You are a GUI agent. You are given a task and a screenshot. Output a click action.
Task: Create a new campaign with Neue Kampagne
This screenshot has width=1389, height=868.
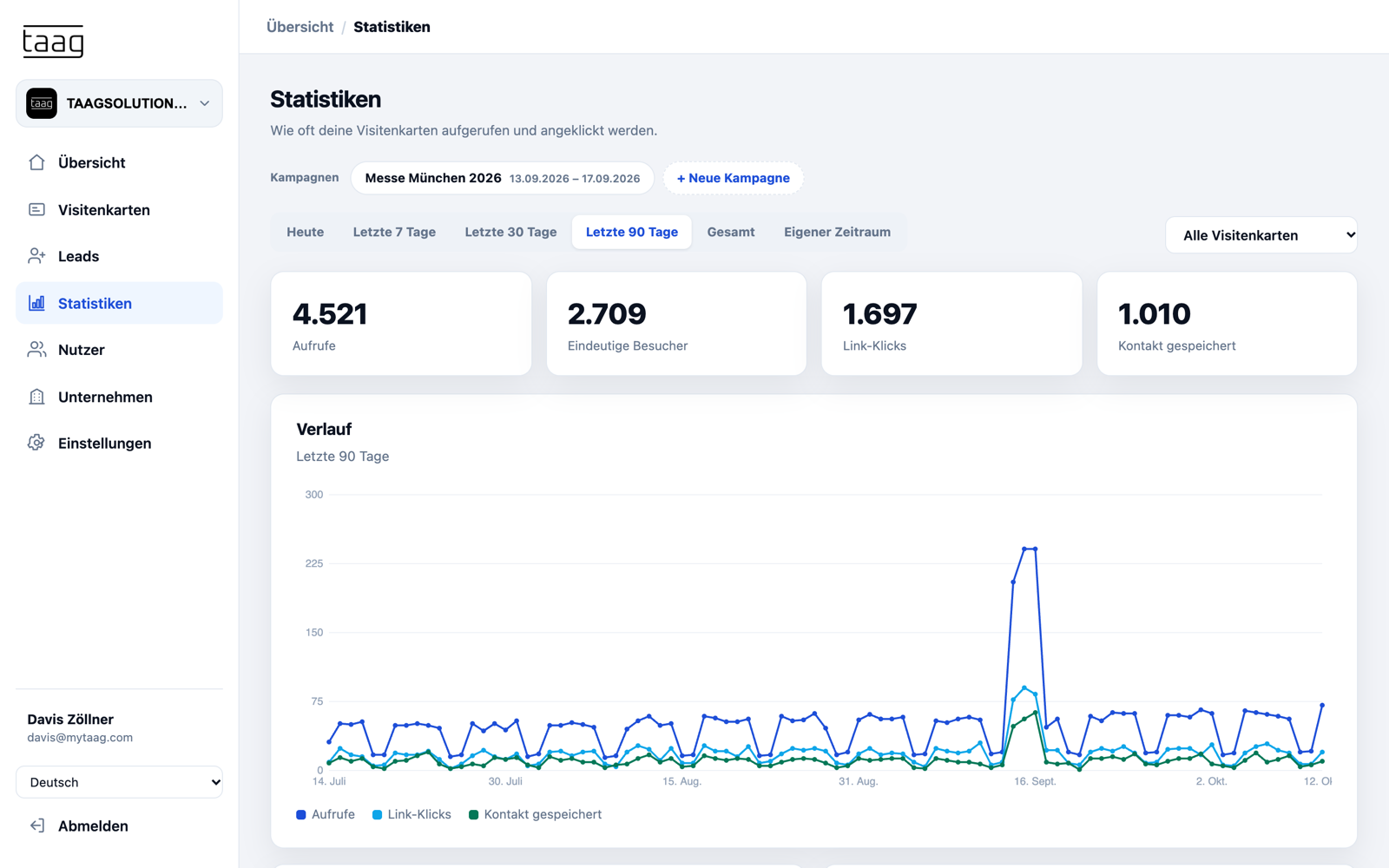coord(734,178)
